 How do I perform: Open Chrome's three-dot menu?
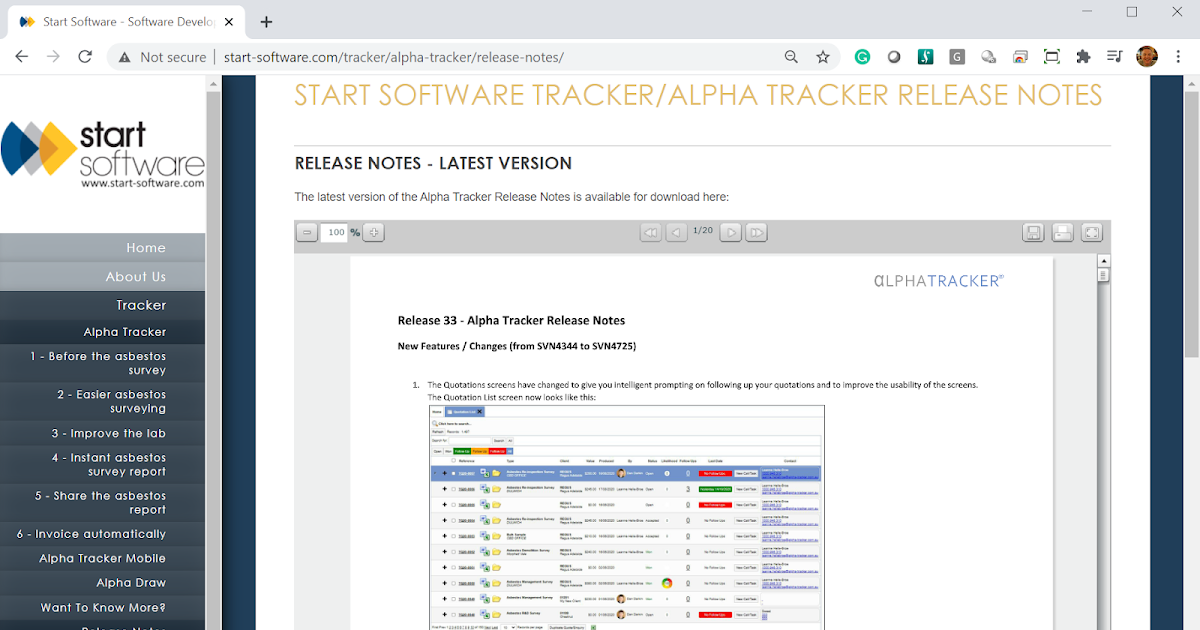1178,56
